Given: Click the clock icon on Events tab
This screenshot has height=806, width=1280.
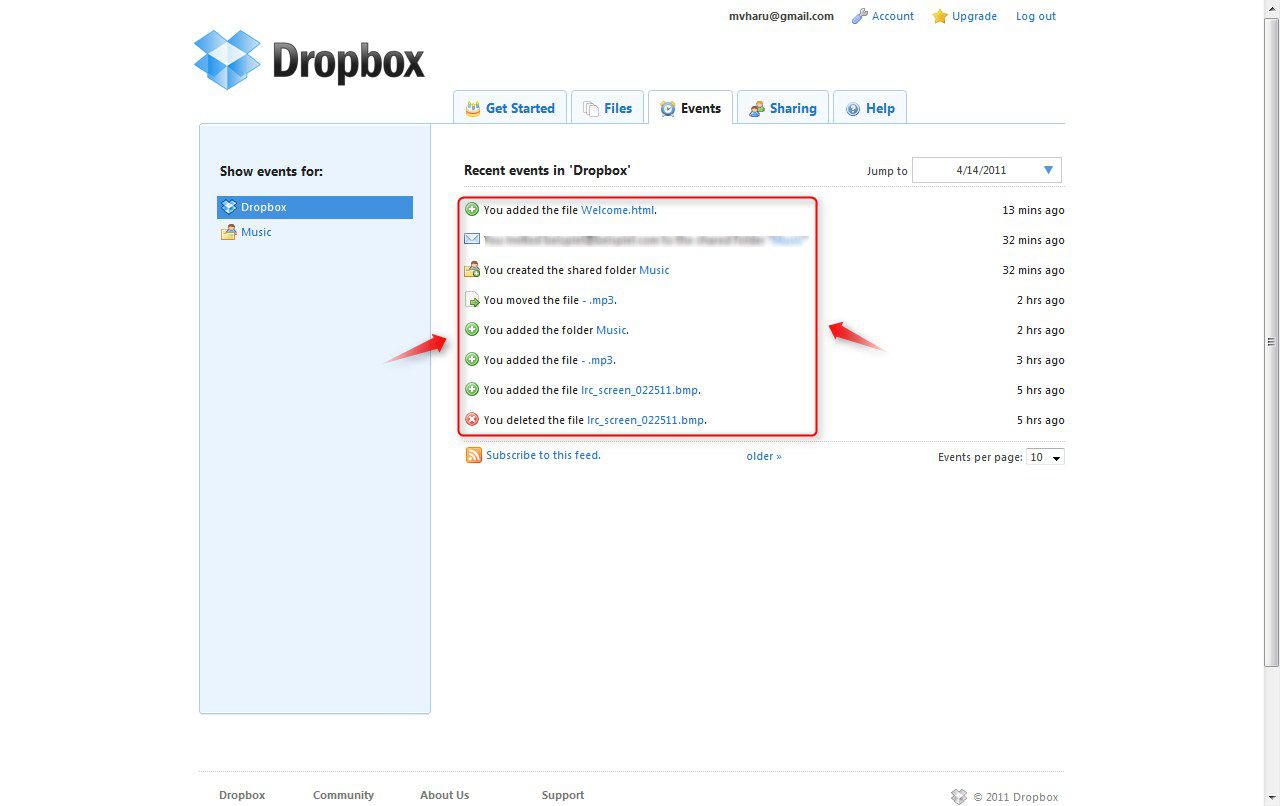Looking at the screenshot, I should coord(668,108).
